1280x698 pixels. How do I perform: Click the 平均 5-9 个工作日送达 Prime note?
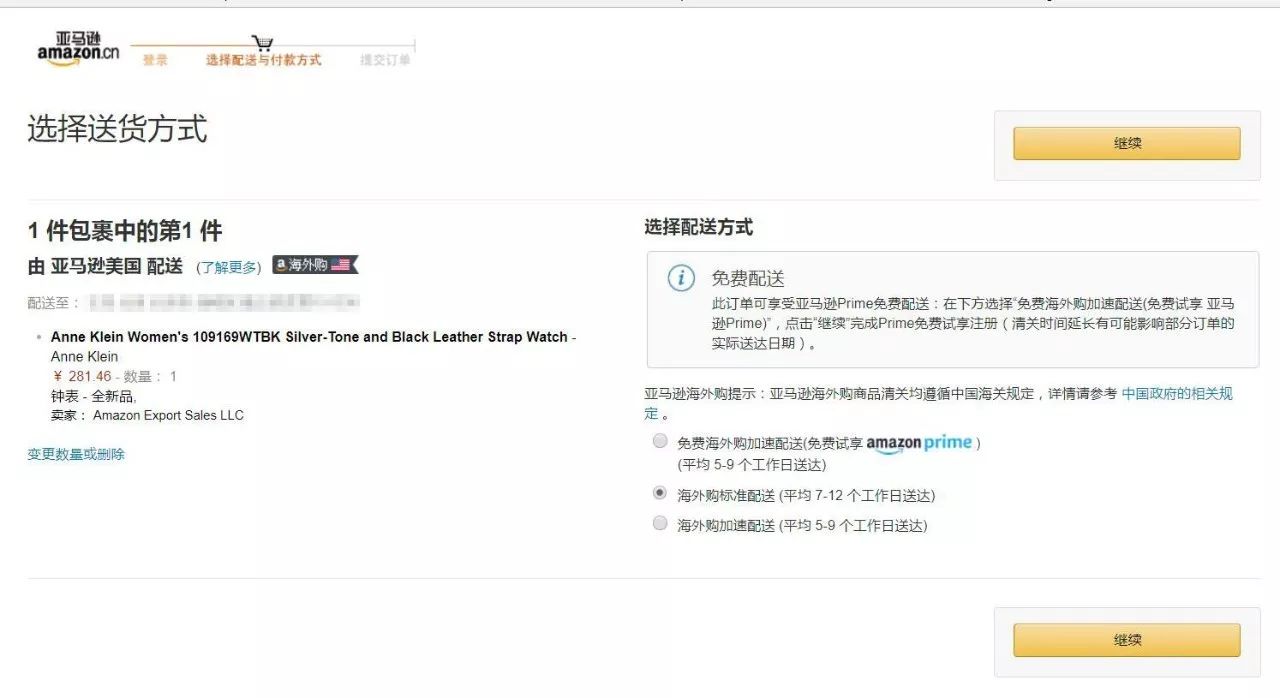coord(752,465)
